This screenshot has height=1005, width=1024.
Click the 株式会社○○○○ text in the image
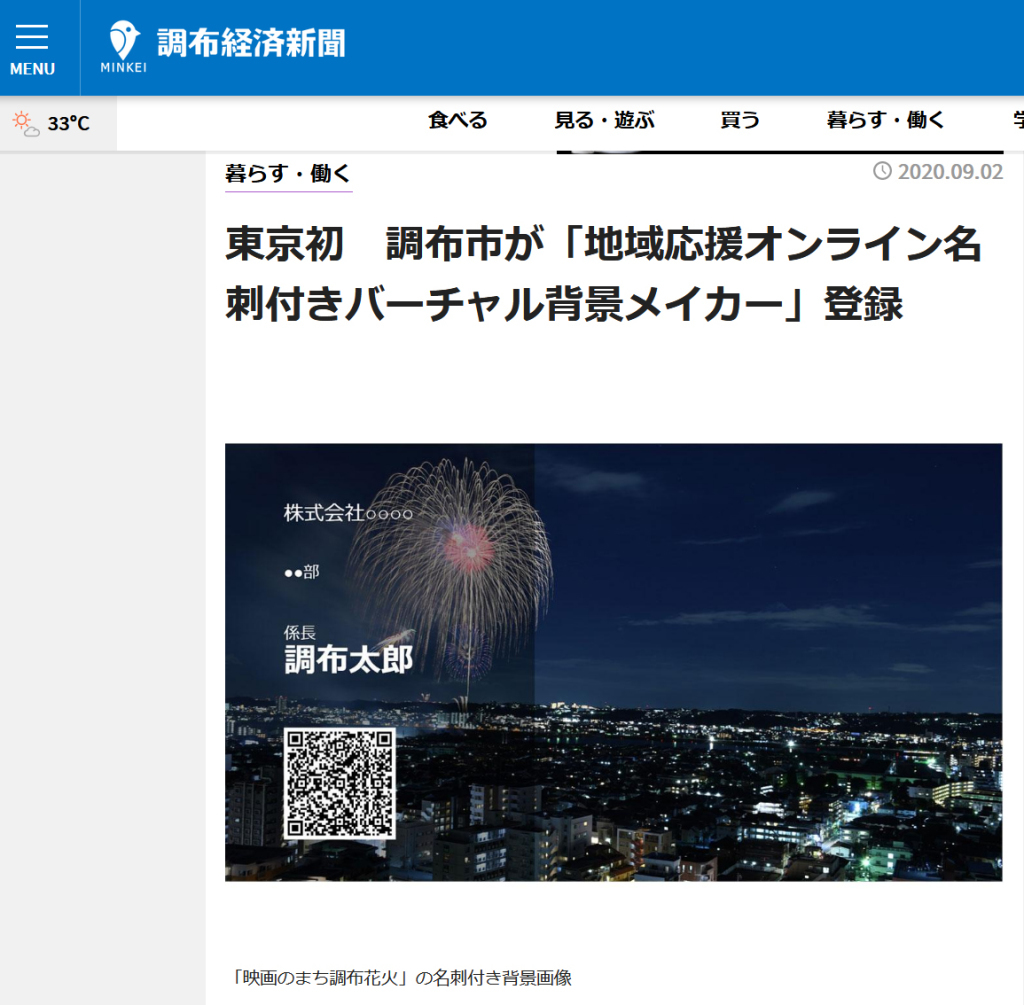point(348,513)
